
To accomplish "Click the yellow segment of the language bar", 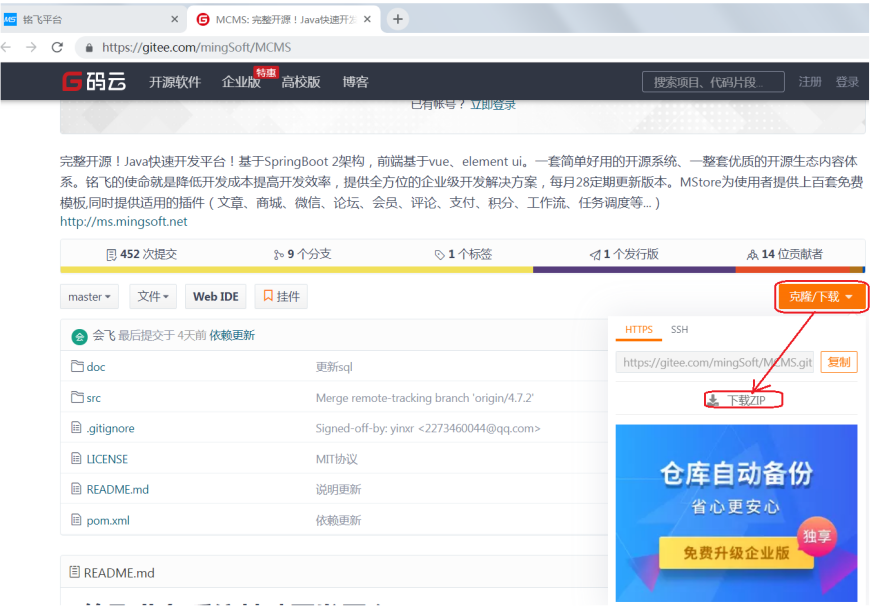I will (x=296, y=270).
